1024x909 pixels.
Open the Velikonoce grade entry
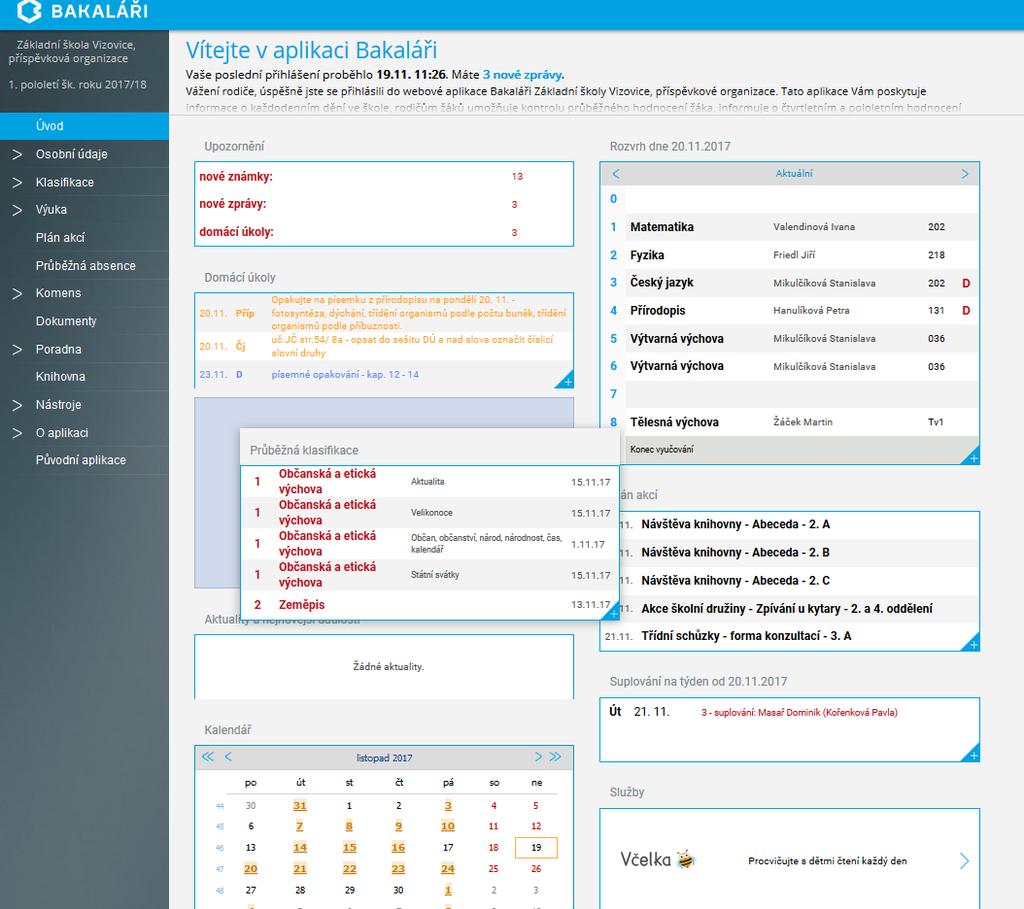(430, 513)
